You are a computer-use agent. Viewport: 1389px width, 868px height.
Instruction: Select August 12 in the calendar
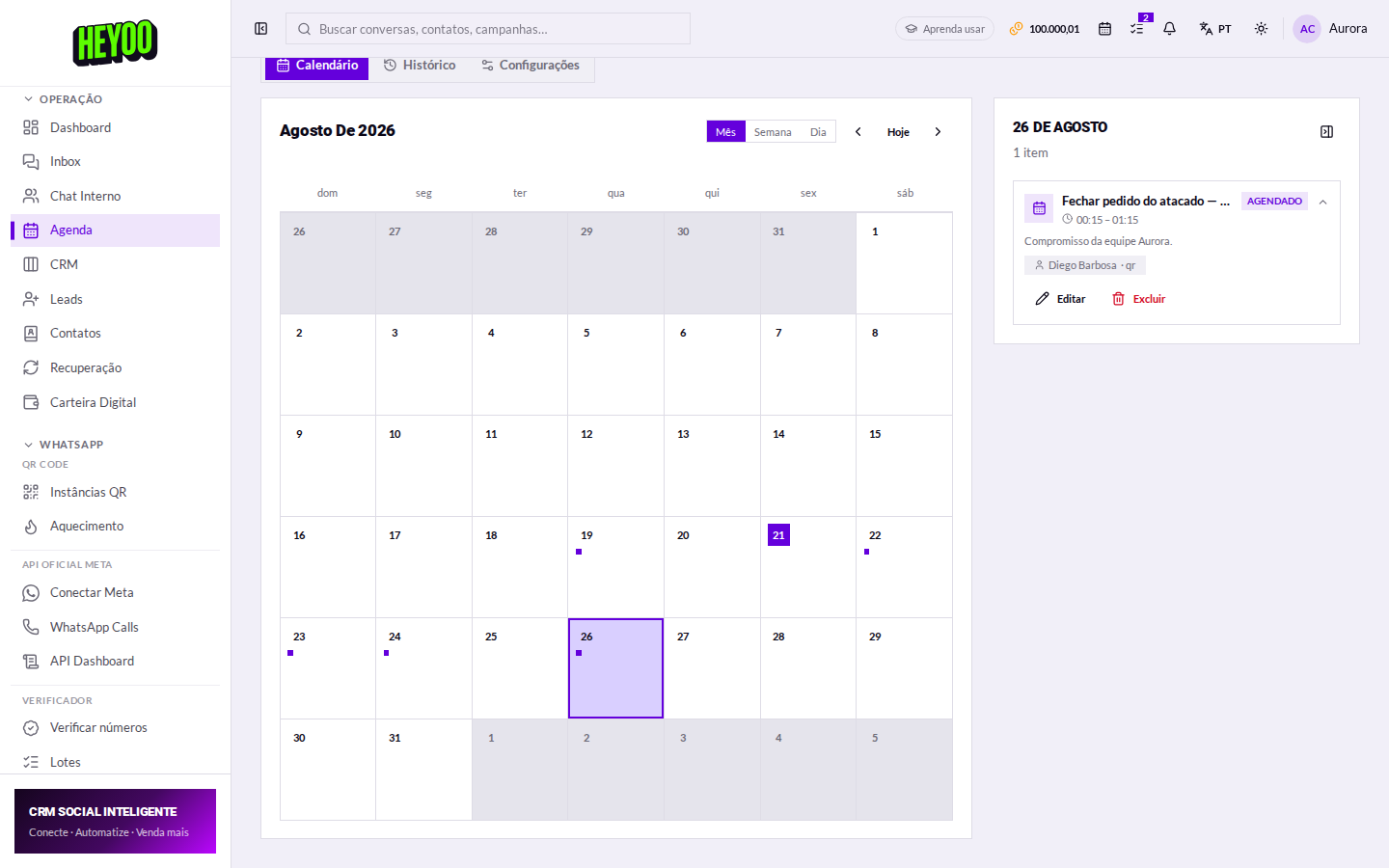point(616,466)
